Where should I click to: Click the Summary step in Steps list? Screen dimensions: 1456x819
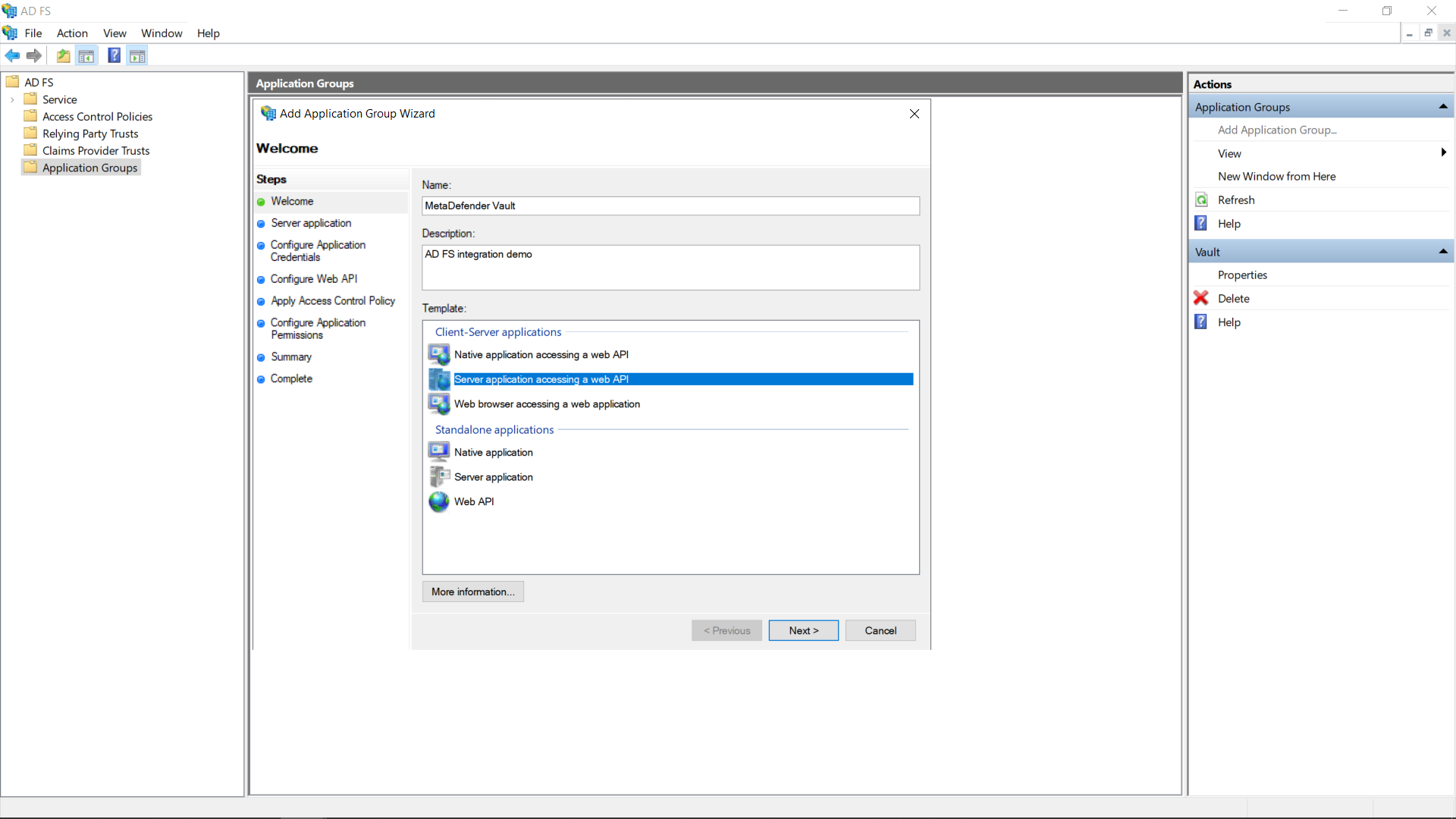tap(290, 356)
